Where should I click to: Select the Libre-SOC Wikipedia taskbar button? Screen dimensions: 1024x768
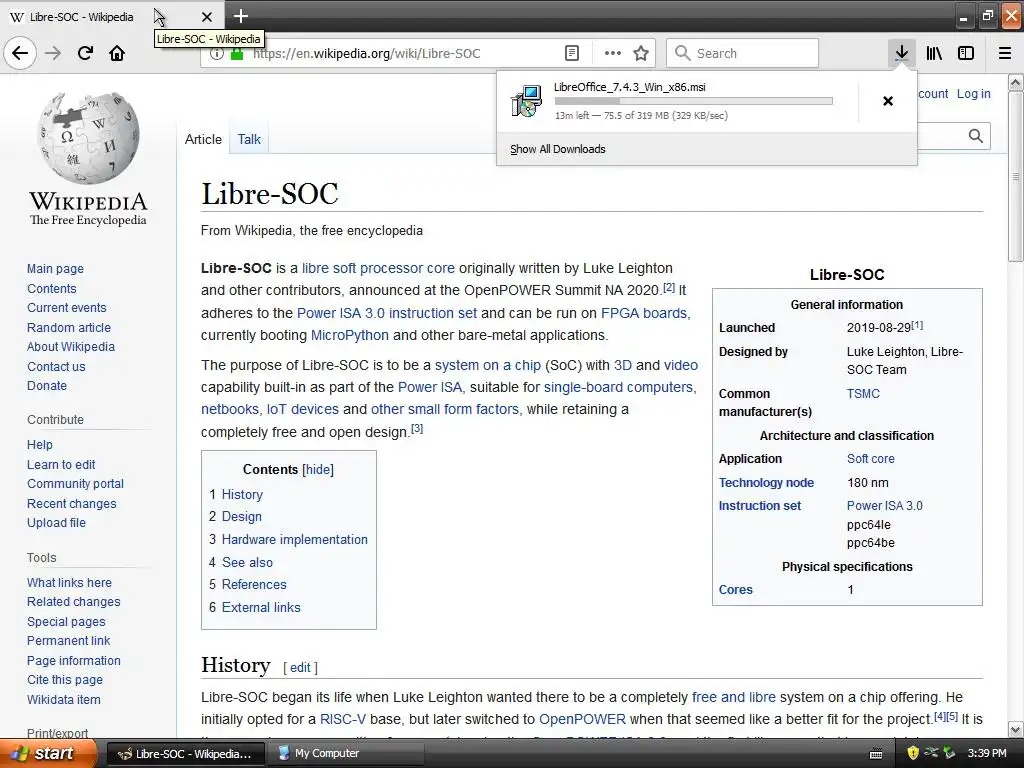(x=185, y=753)
